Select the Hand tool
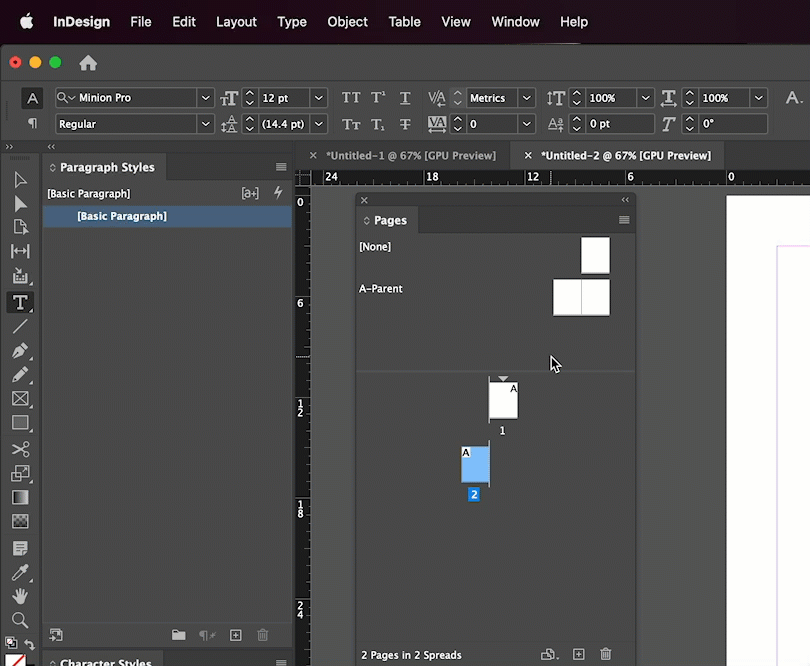 (x=20, y=596)
